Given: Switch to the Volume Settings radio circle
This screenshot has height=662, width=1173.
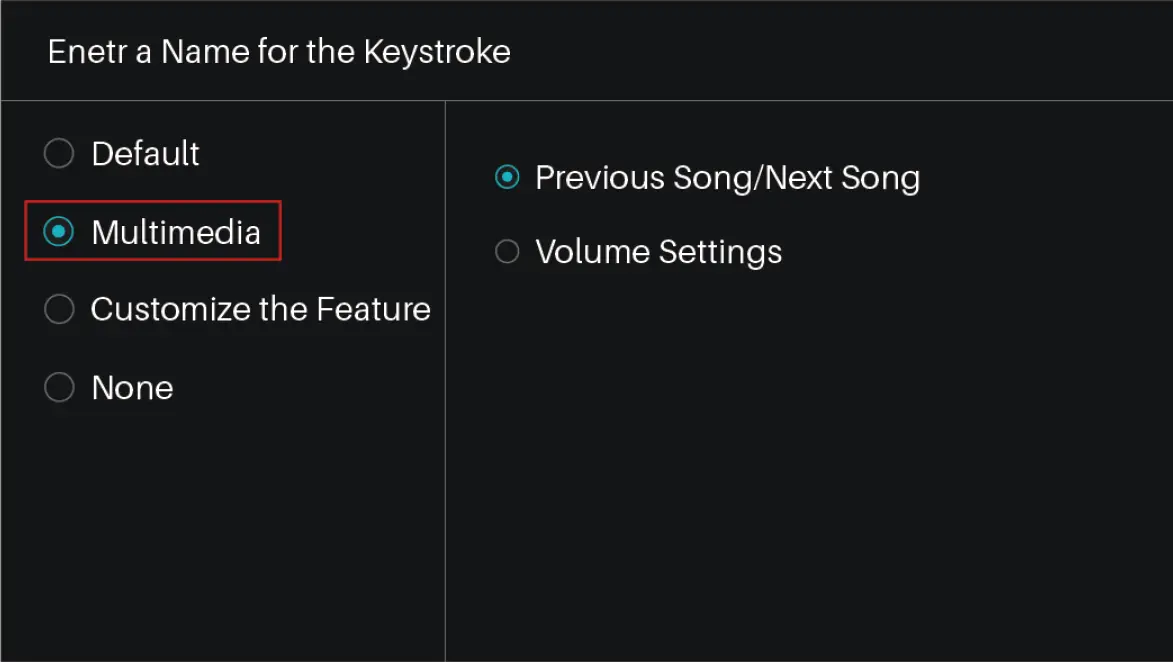Looking at the screenshot, I should click(x=508, y=251).
